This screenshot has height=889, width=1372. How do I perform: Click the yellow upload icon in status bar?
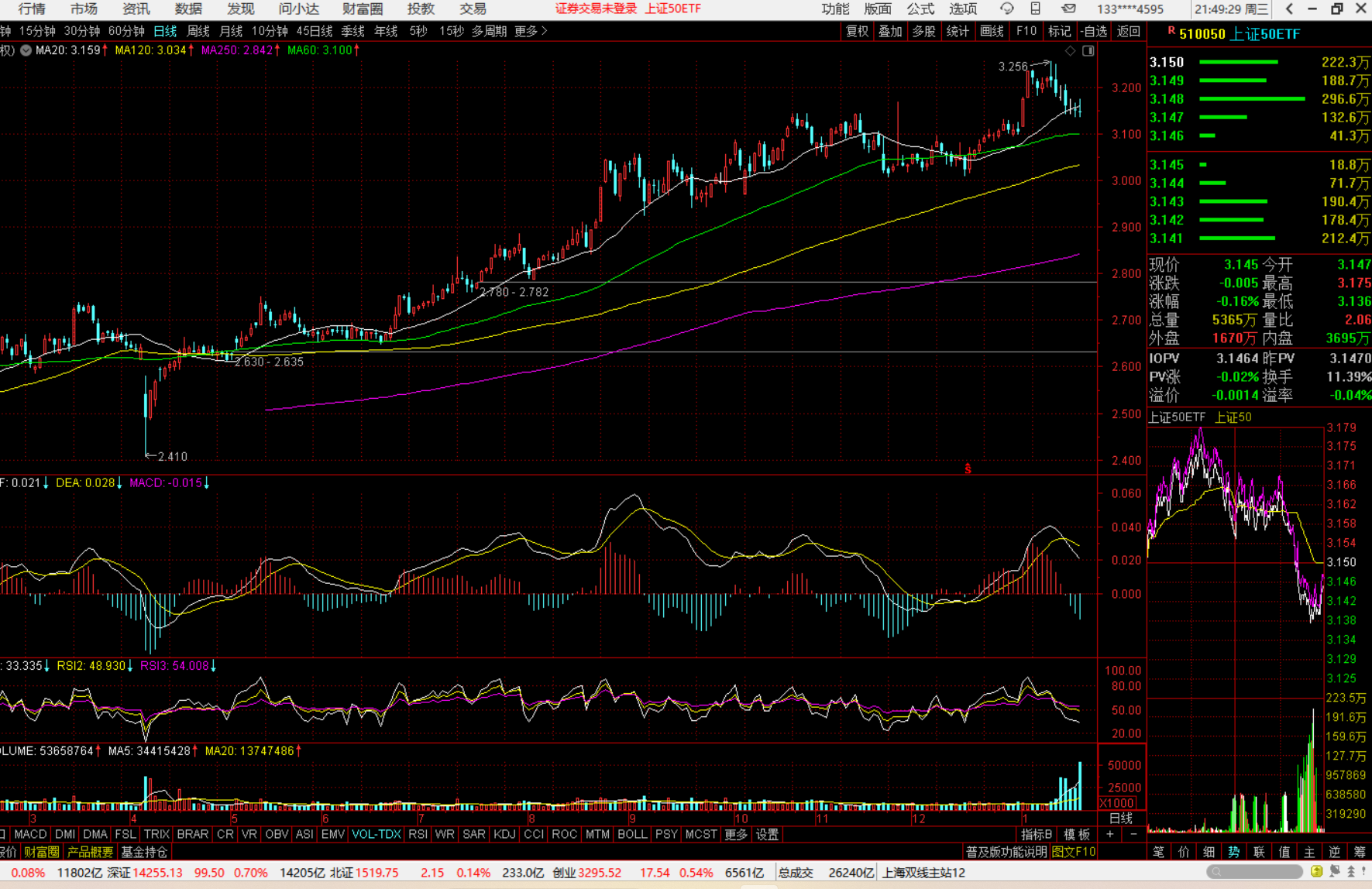pos(1316,872)
